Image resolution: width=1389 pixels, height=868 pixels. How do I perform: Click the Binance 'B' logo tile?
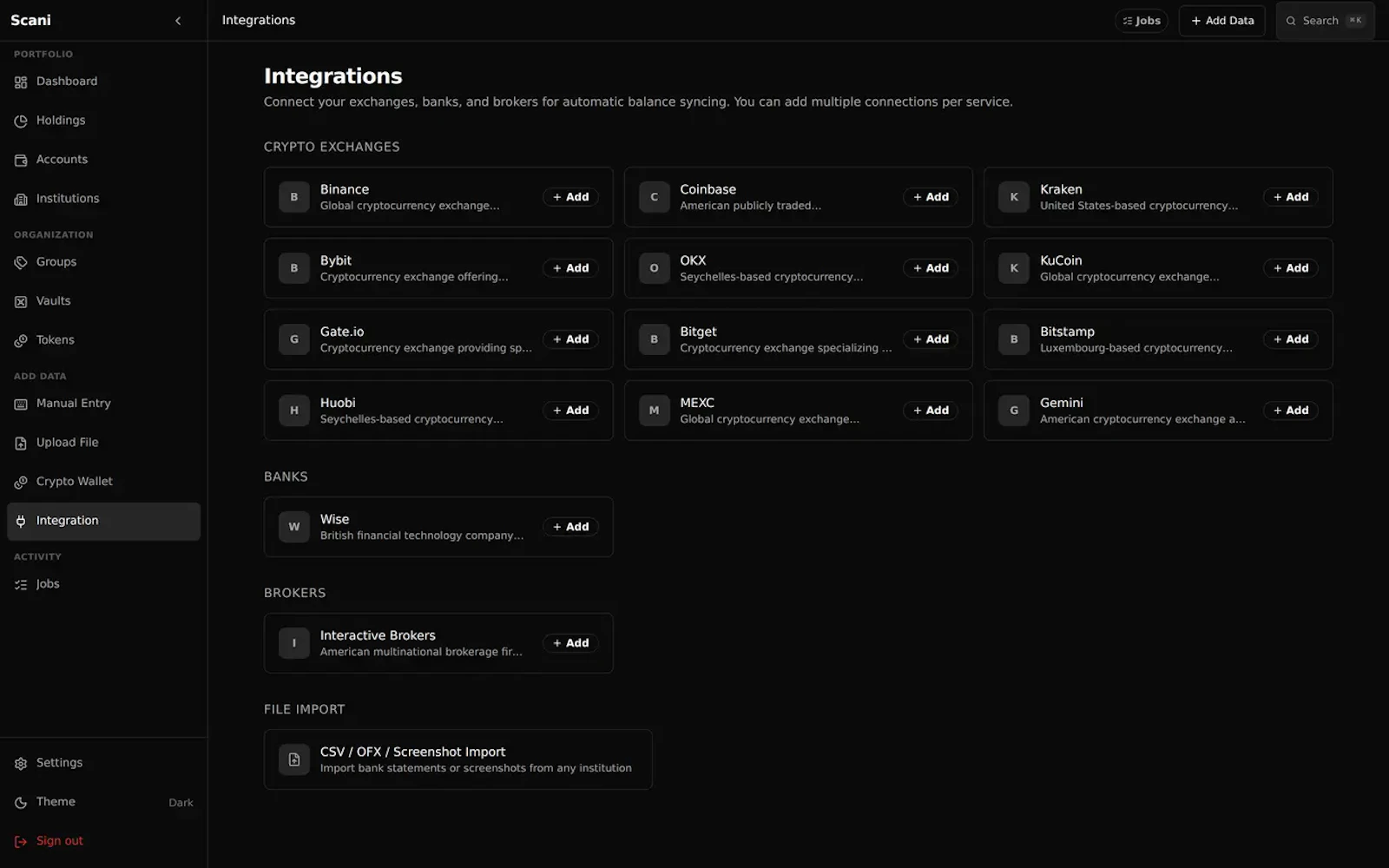pyautogui.click(x=294, y=197)
